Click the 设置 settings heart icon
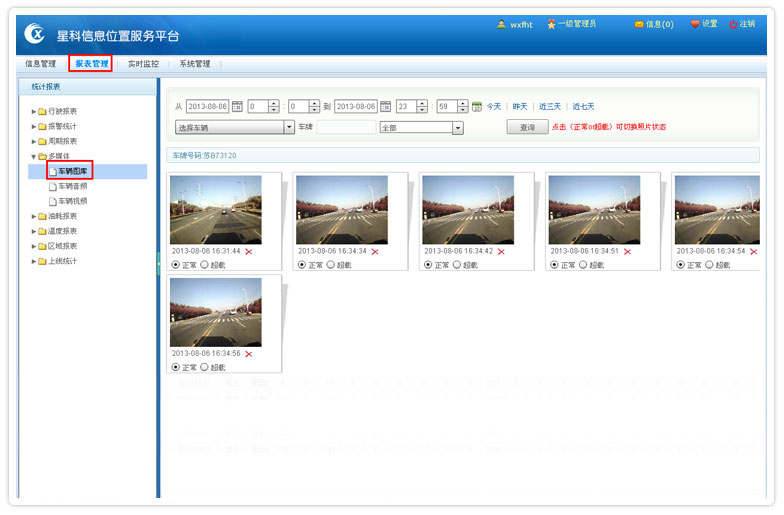 (695, 24)
